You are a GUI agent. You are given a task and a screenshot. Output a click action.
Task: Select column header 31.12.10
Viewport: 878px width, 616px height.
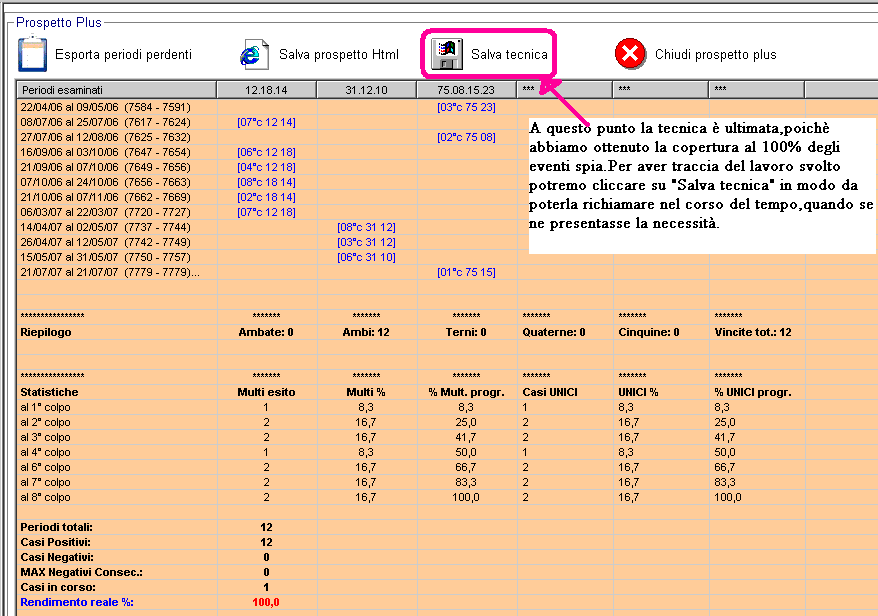pyautogui.click(x=367, y=90)
